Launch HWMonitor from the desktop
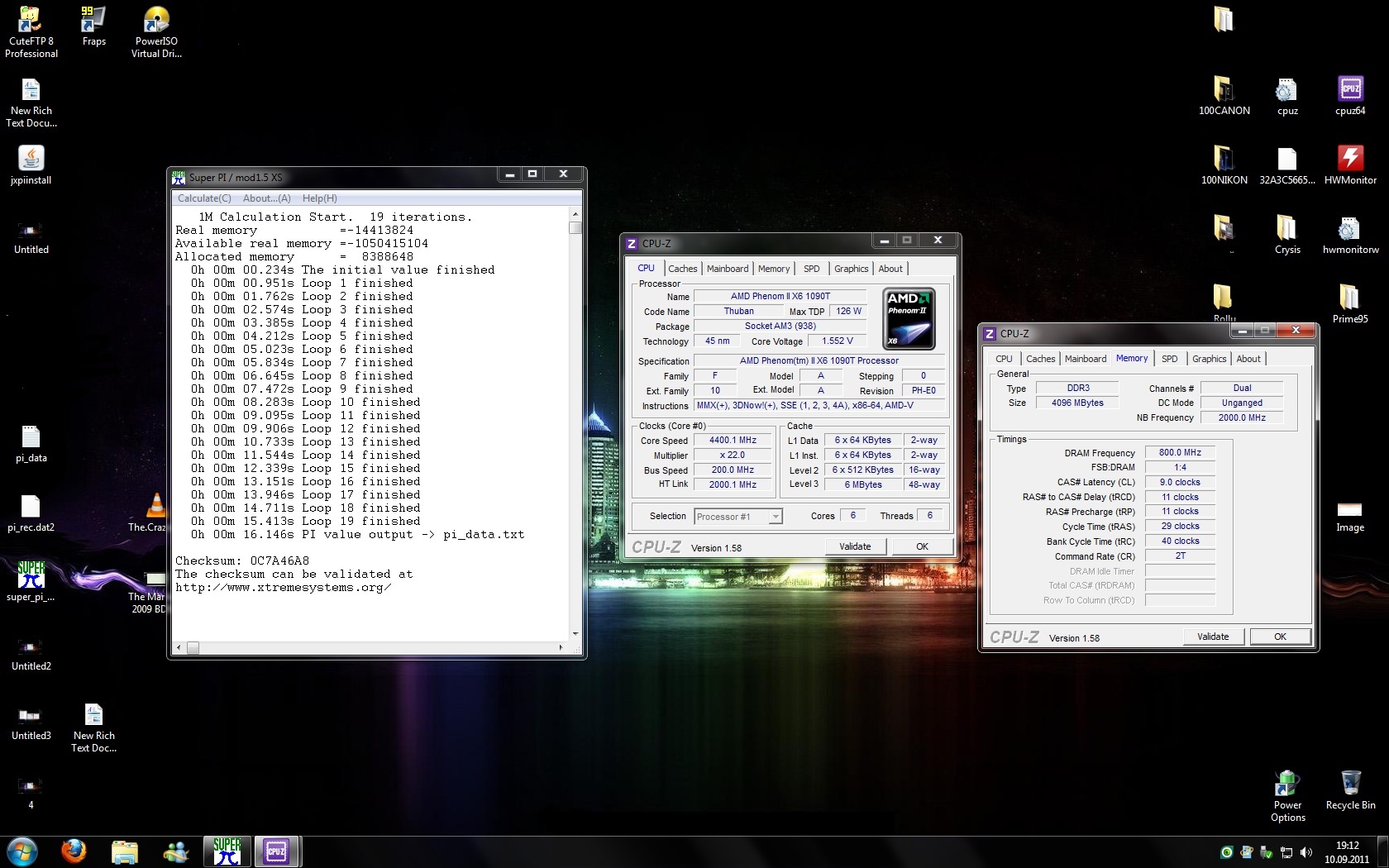 pyautogui.click(x=1350, y=165)
